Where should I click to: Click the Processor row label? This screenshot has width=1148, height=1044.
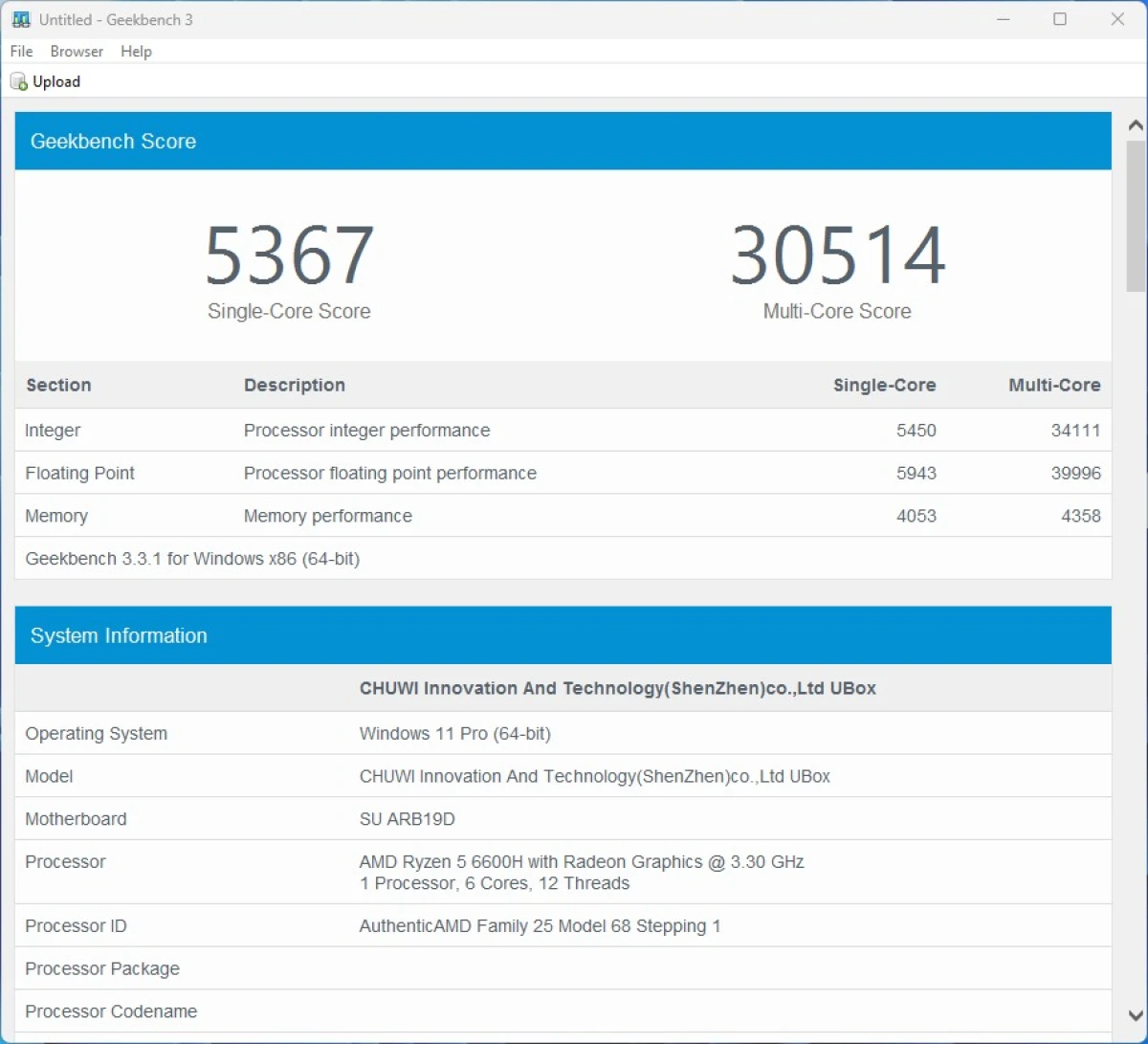[65, 862]
